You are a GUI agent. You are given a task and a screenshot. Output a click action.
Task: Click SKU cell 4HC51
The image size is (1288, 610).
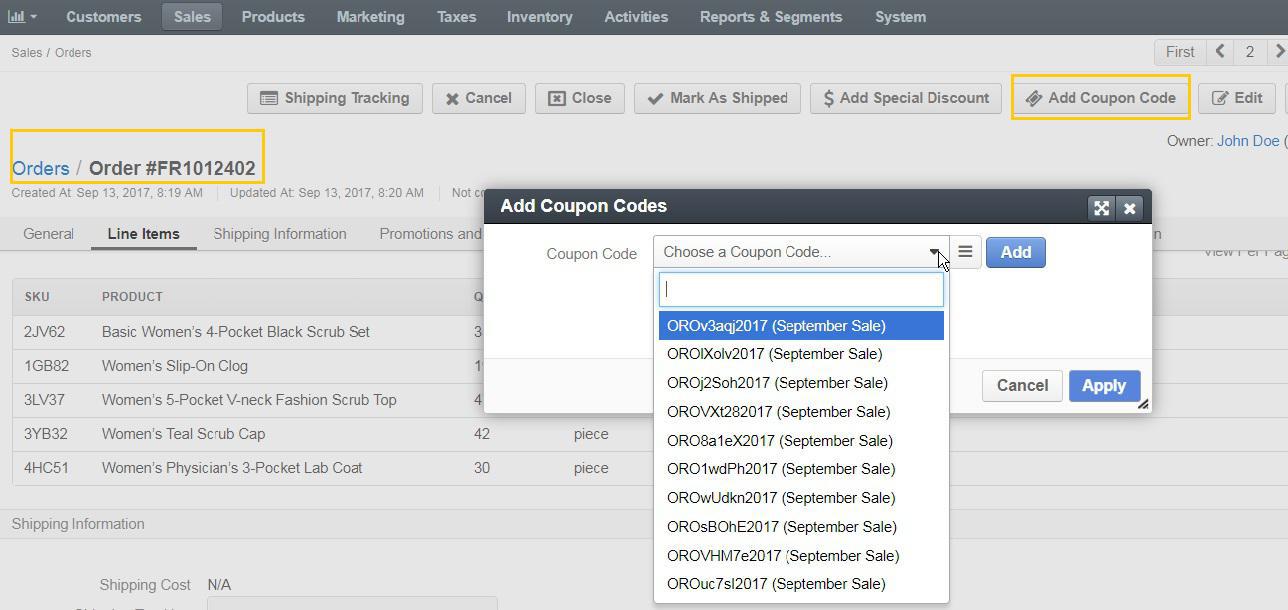click(x=47, y=468)
